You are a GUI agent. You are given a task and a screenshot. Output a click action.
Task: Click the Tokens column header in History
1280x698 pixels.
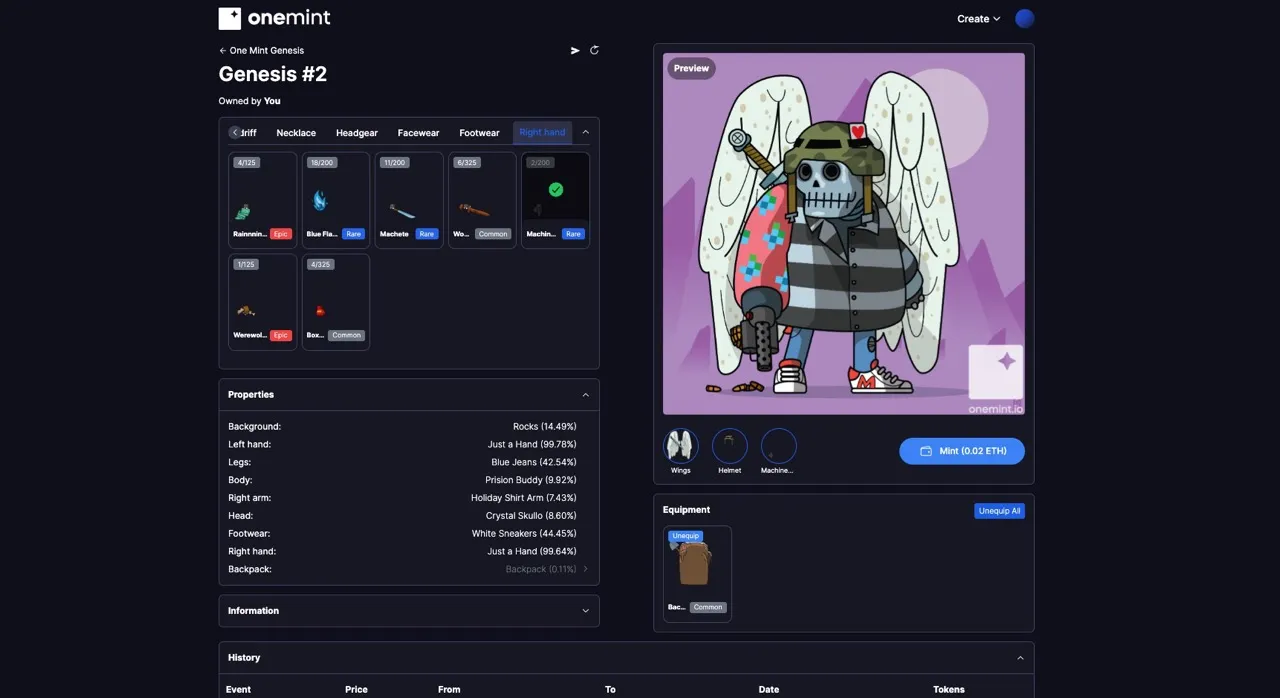(x=949, y=689)
